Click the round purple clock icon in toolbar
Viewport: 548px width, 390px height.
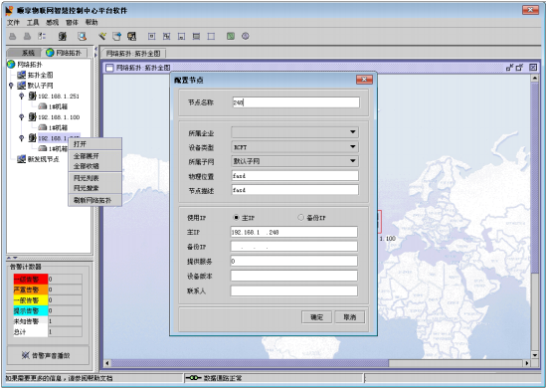pos(246,36)
